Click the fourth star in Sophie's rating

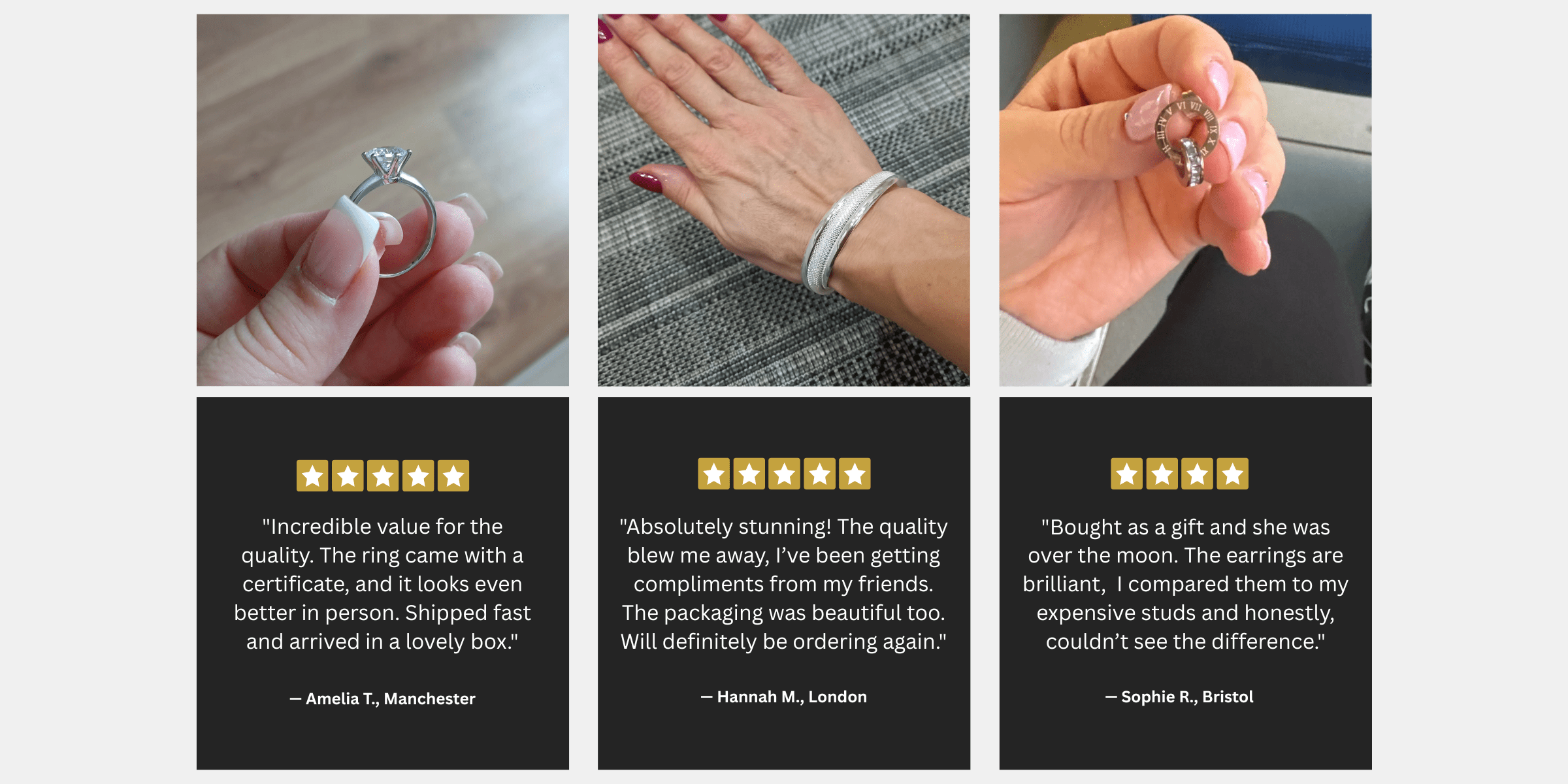click(1233, 474)
